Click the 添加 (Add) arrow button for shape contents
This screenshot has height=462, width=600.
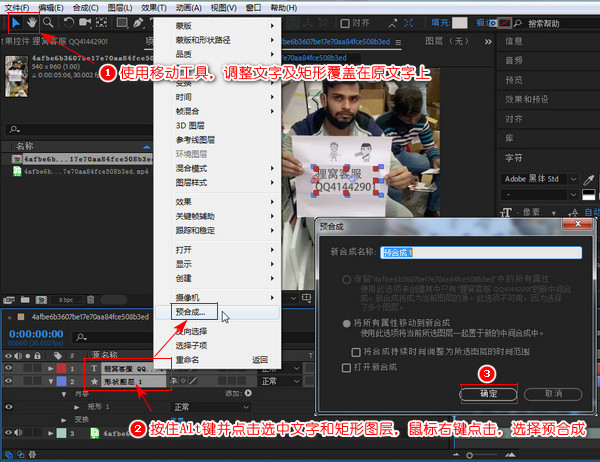pos(248,393)
